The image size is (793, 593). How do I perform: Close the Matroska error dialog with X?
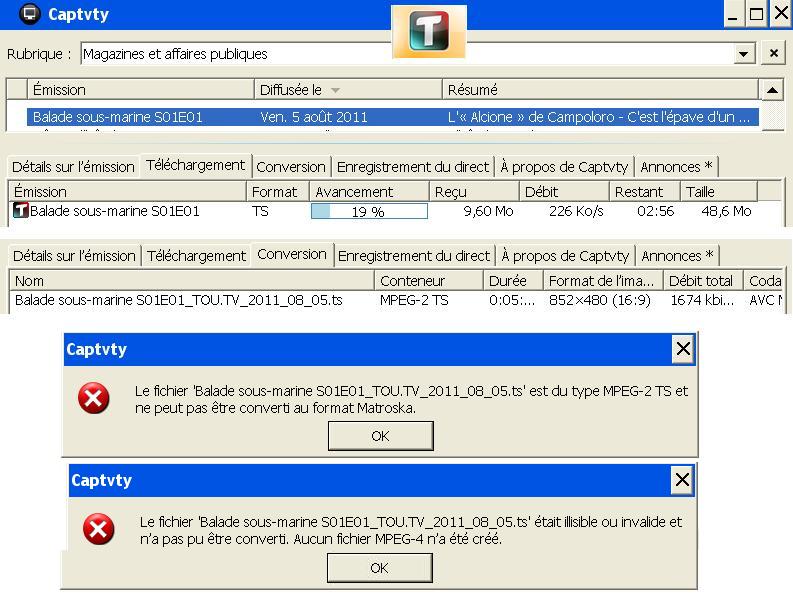pos(682,349)
